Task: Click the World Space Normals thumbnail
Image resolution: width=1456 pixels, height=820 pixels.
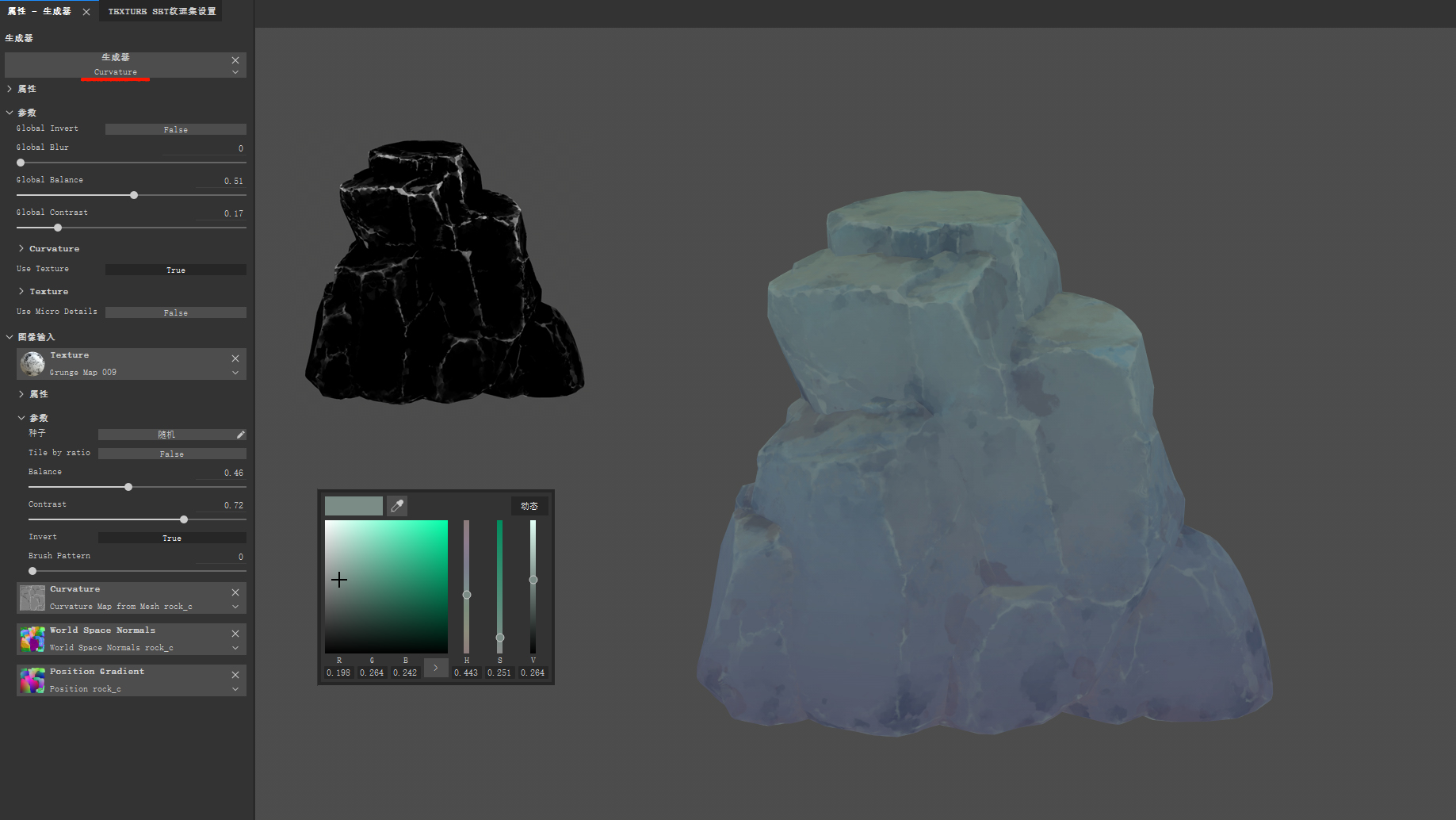Action: (x=32, y=639)
